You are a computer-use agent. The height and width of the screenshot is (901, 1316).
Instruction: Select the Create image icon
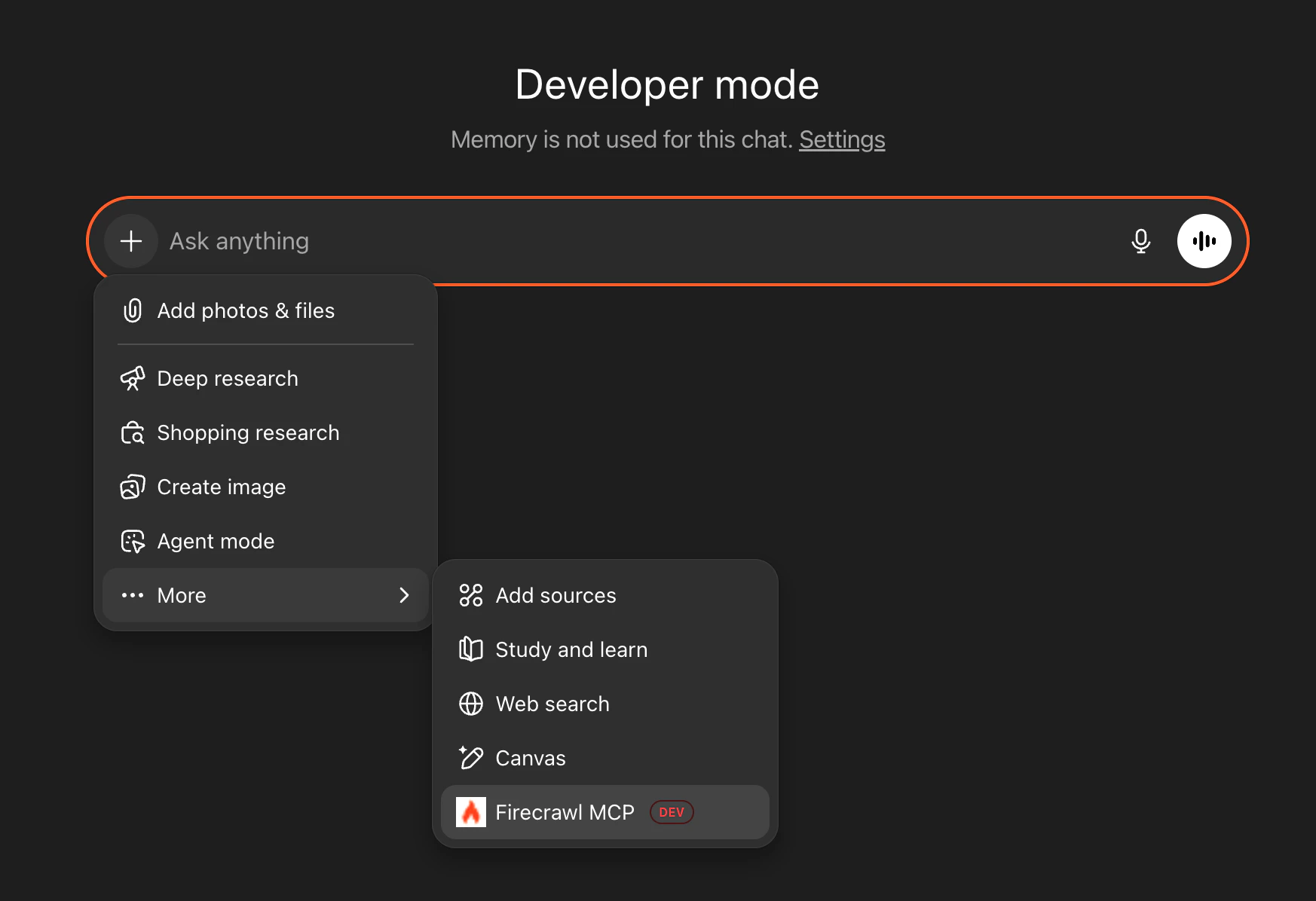[x=133, y=487]
